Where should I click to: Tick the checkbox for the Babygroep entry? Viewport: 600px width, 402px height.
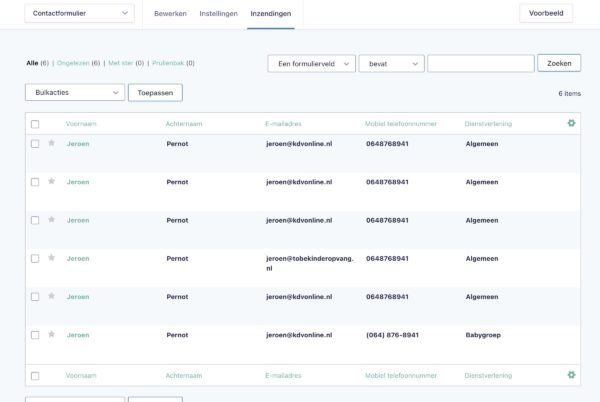[35, 335]
